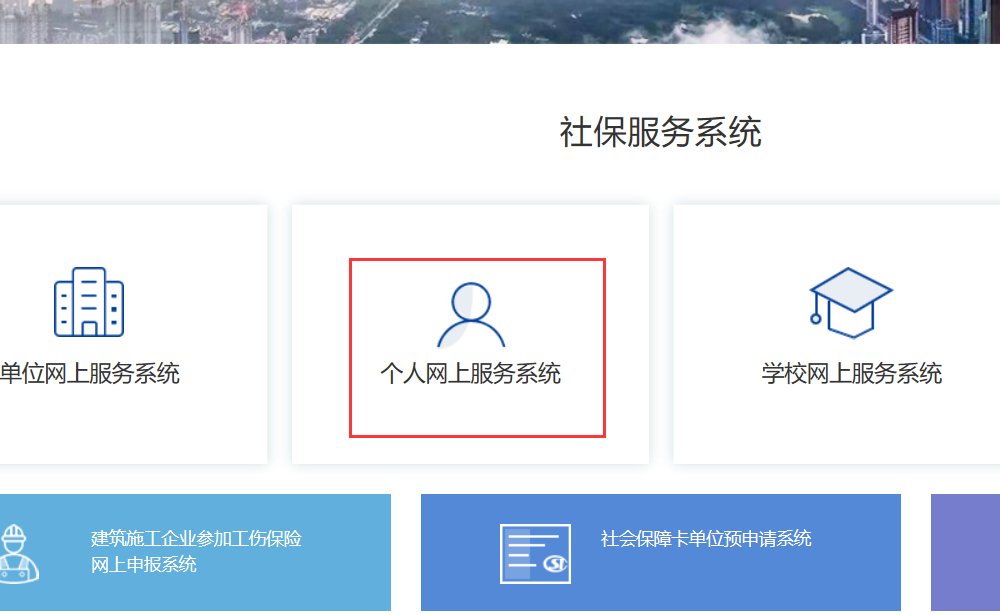This screenshot has width=1000, height=615.
Task: Click the 社保服务系统 page heading
Action: [x=660, y=131]
